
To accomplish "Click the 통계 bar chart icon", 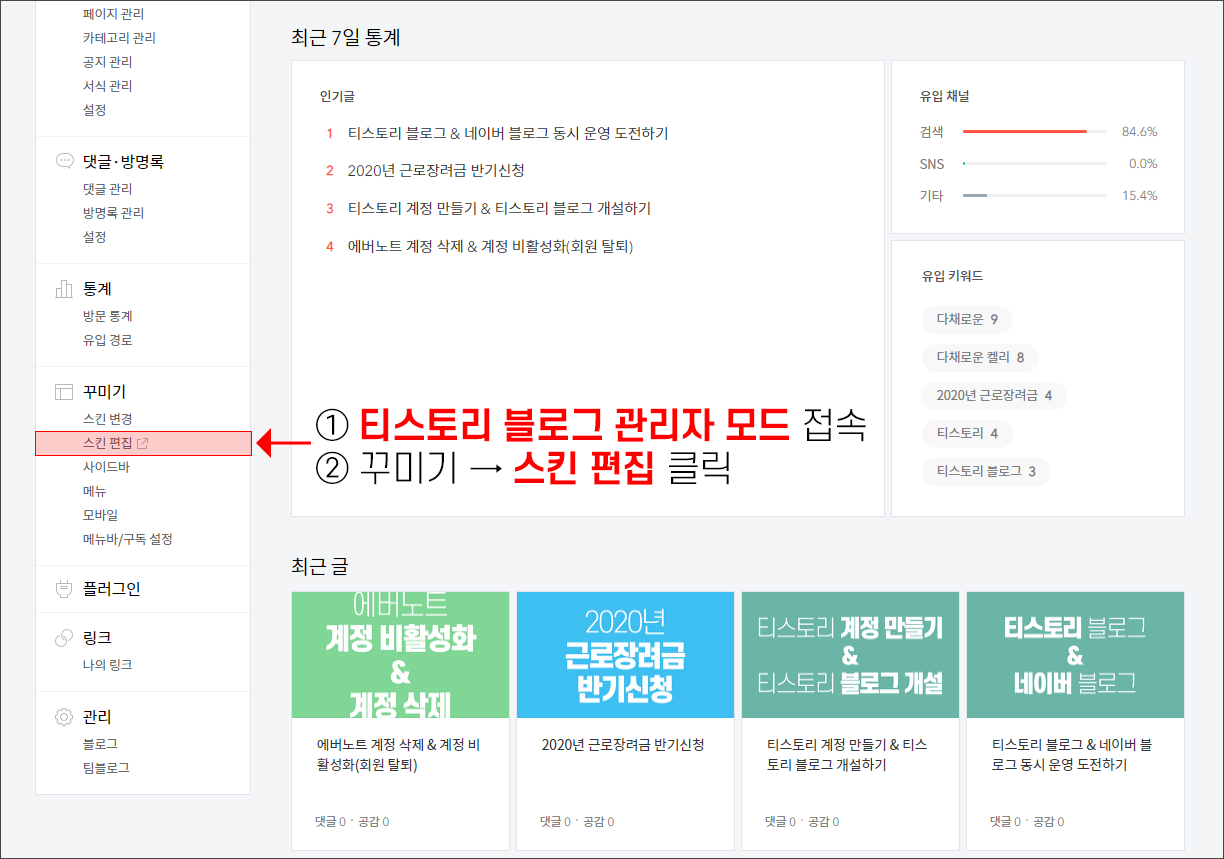I will (x=64, y=289).
